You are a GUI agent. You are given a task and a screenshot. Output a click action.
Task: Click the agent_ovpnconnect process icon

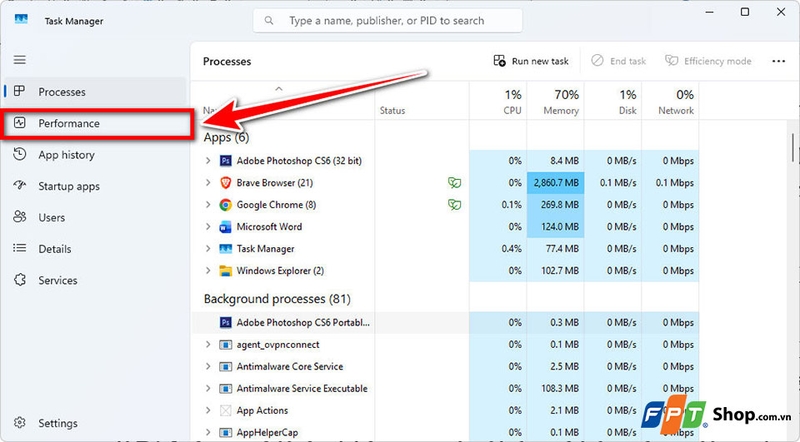[x=226, y=345]
